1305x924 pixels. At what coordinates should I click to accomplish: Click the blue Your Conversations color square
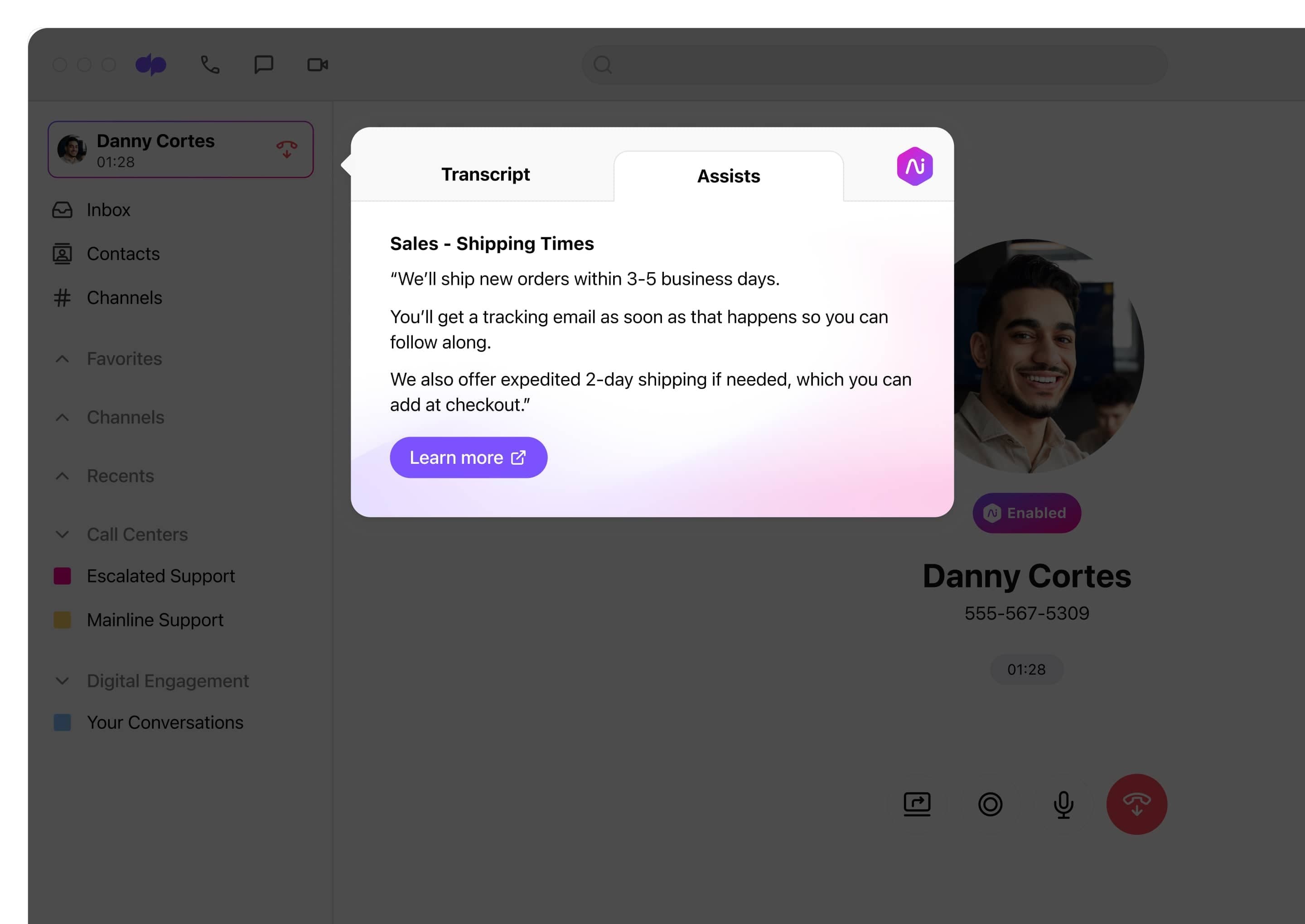62,722
